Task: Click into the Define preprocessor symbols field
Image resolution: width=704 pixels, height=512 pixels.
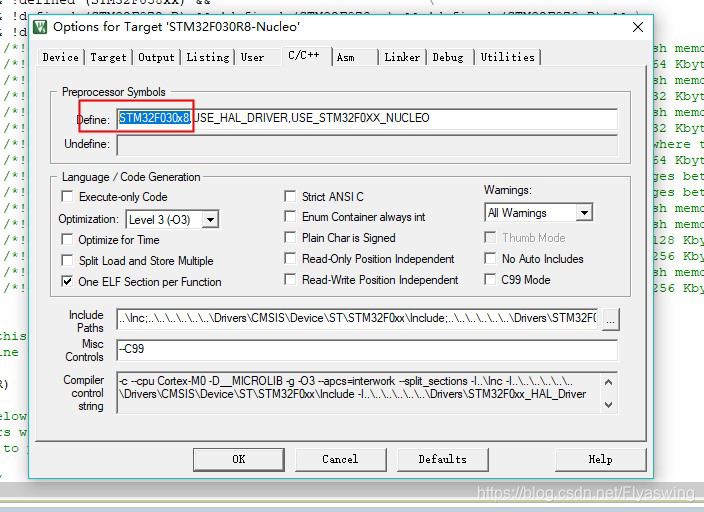Action: pyautogui.click(x=367, y=119)
